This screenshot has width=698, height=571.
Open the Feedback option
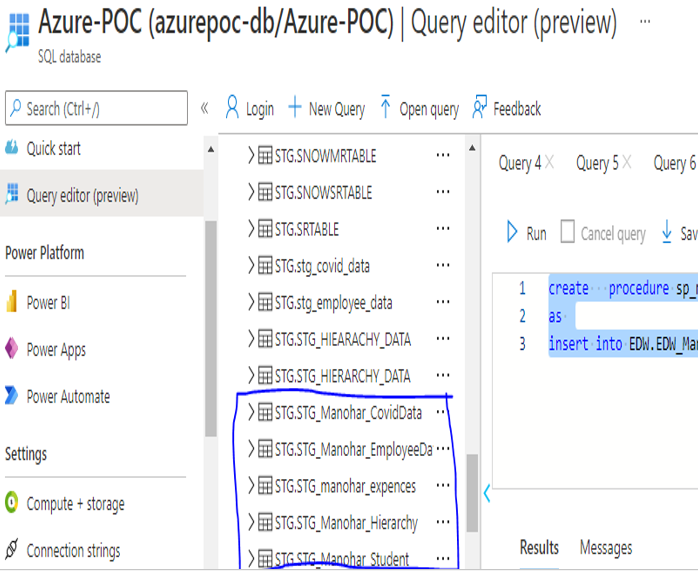pos(507,108)
